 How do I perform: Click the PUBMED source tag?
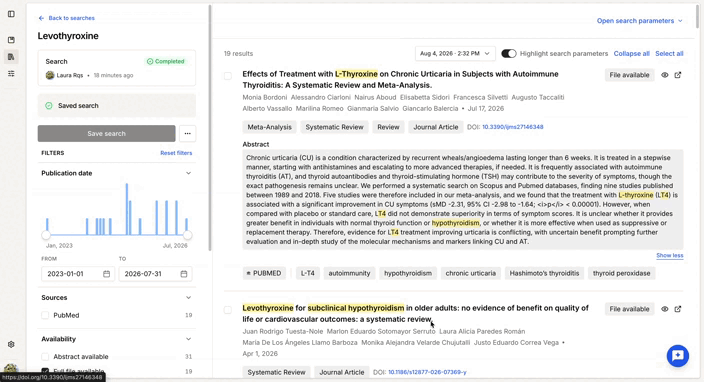[x=264, y=273]
